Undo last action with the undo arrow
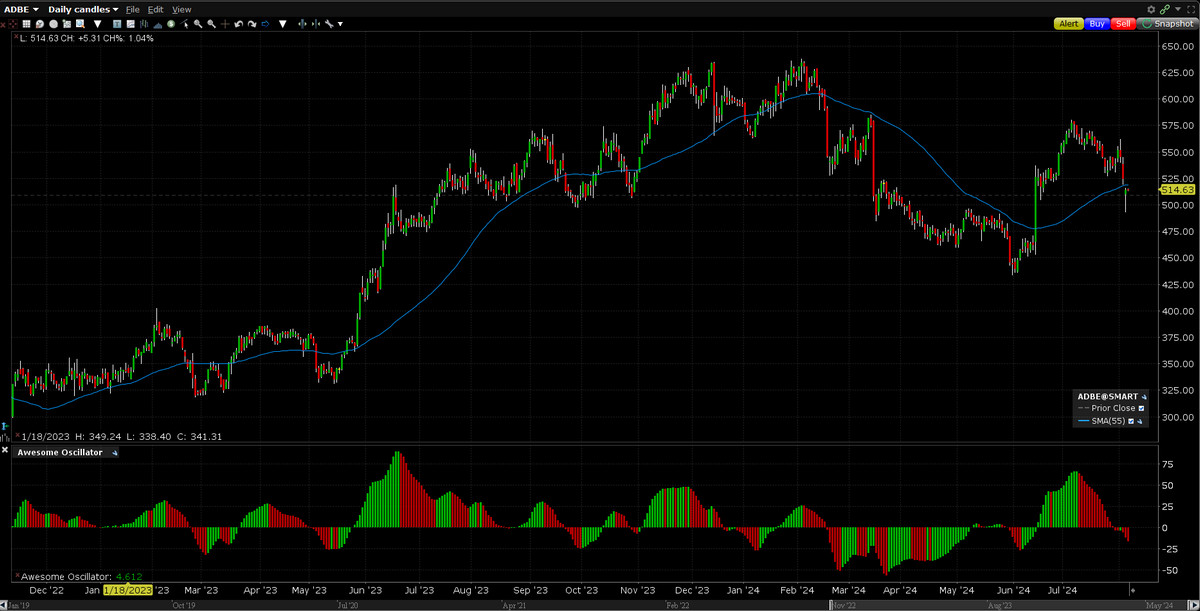Viewport: 1200px width, 611px height. pos(239,23)
